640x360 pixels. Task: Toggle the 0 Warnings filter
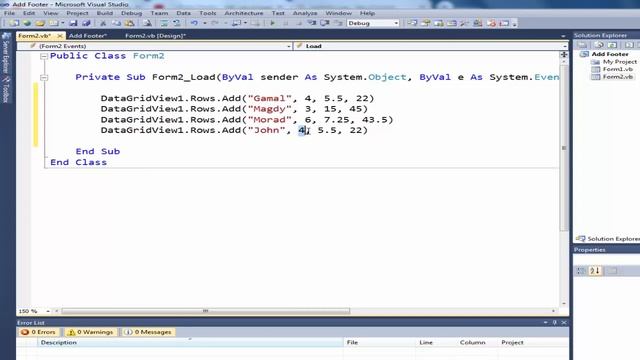coord(91,332)
